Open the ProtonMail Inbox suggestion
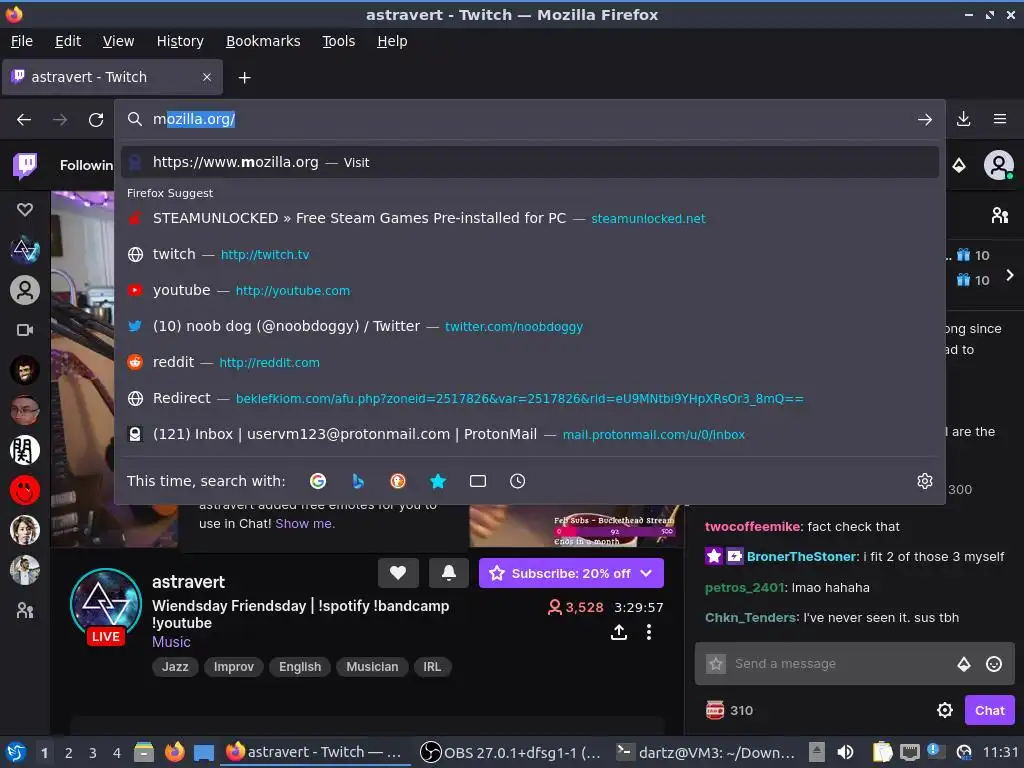The image size is (1024, 768). point(530,434)
